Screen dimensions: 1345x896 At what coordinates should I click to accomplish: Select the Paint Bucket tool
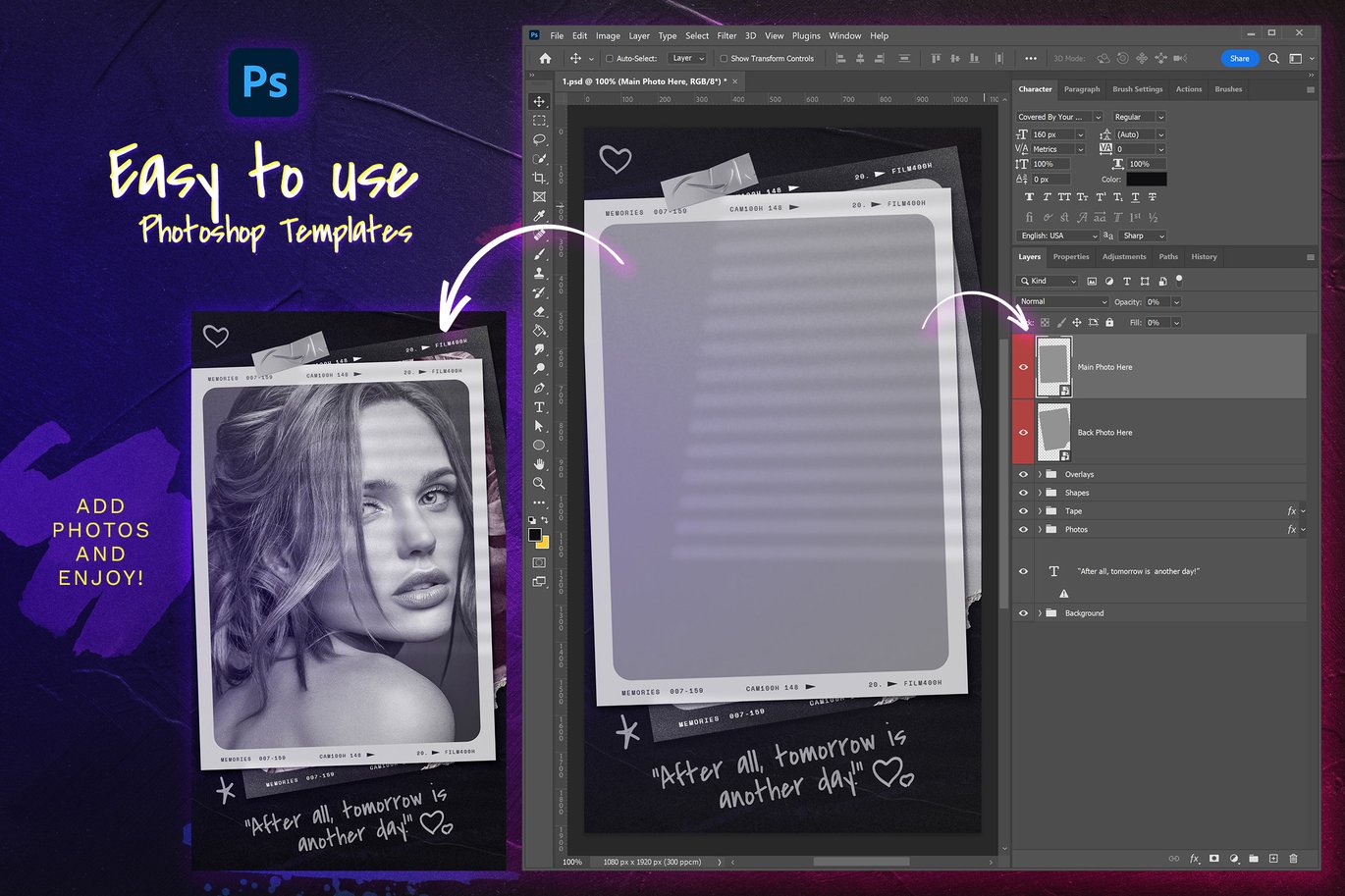tap(539, 331)
